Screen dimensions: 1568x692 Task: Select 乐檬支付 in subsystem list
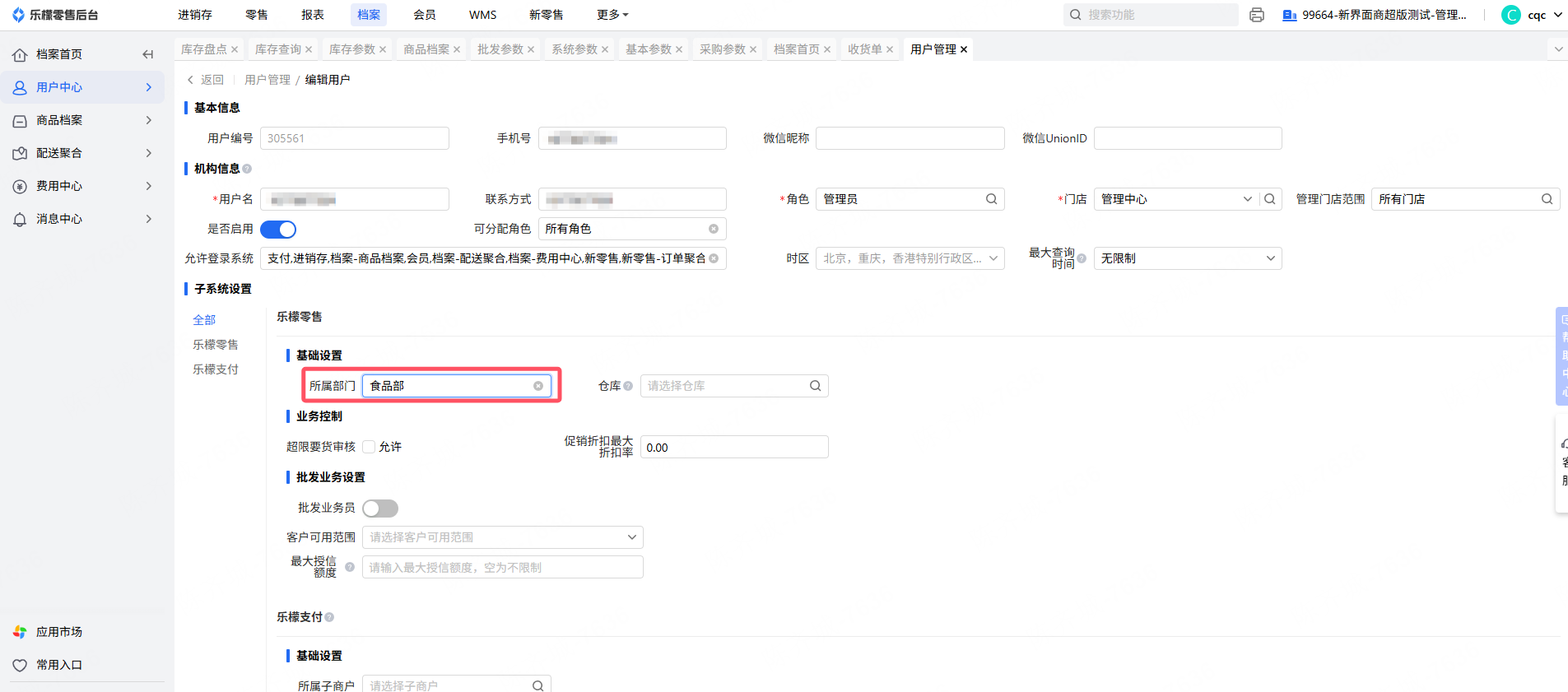pyautogui.click(x=216, y=369)
